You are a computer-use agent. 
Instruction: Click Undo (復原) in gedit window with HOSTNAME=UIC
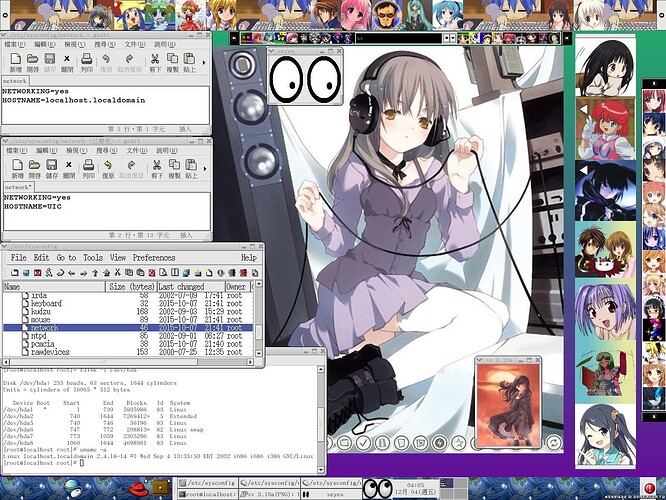(108, 169)
